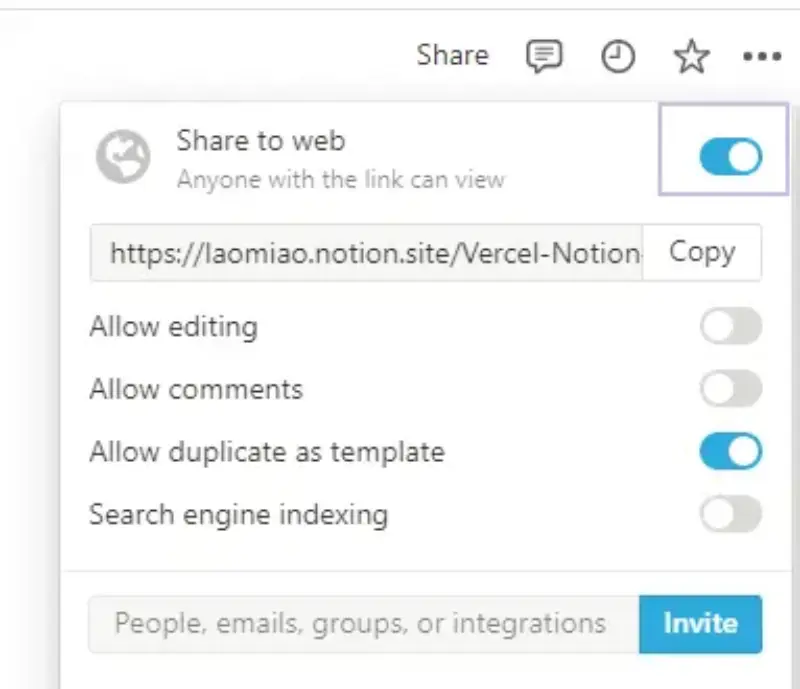Click the Share button in top bar
This screenshot has height=689, width=800.
(452, 56)
